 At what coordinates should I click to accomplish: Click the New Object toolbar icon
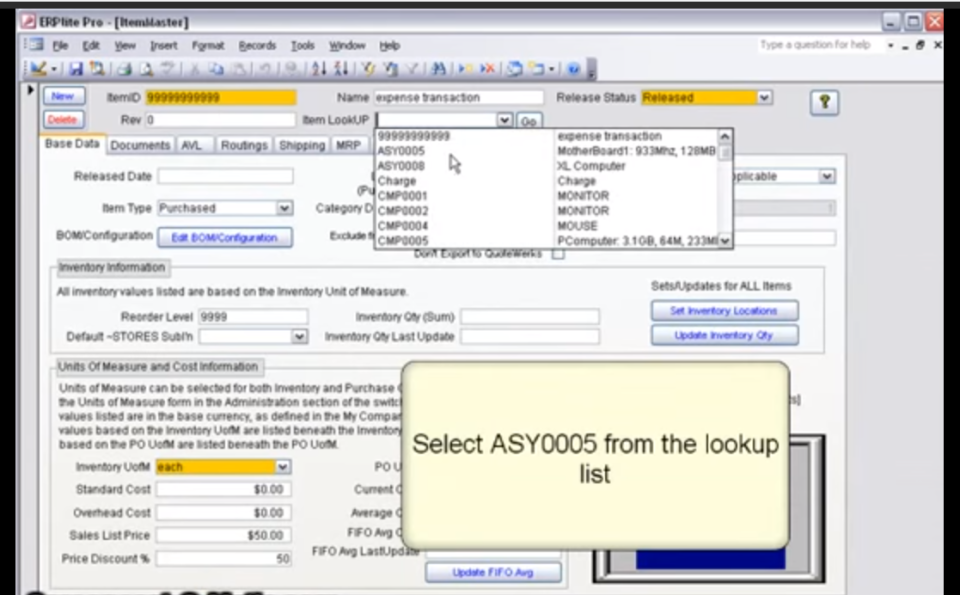coord(537,69)
